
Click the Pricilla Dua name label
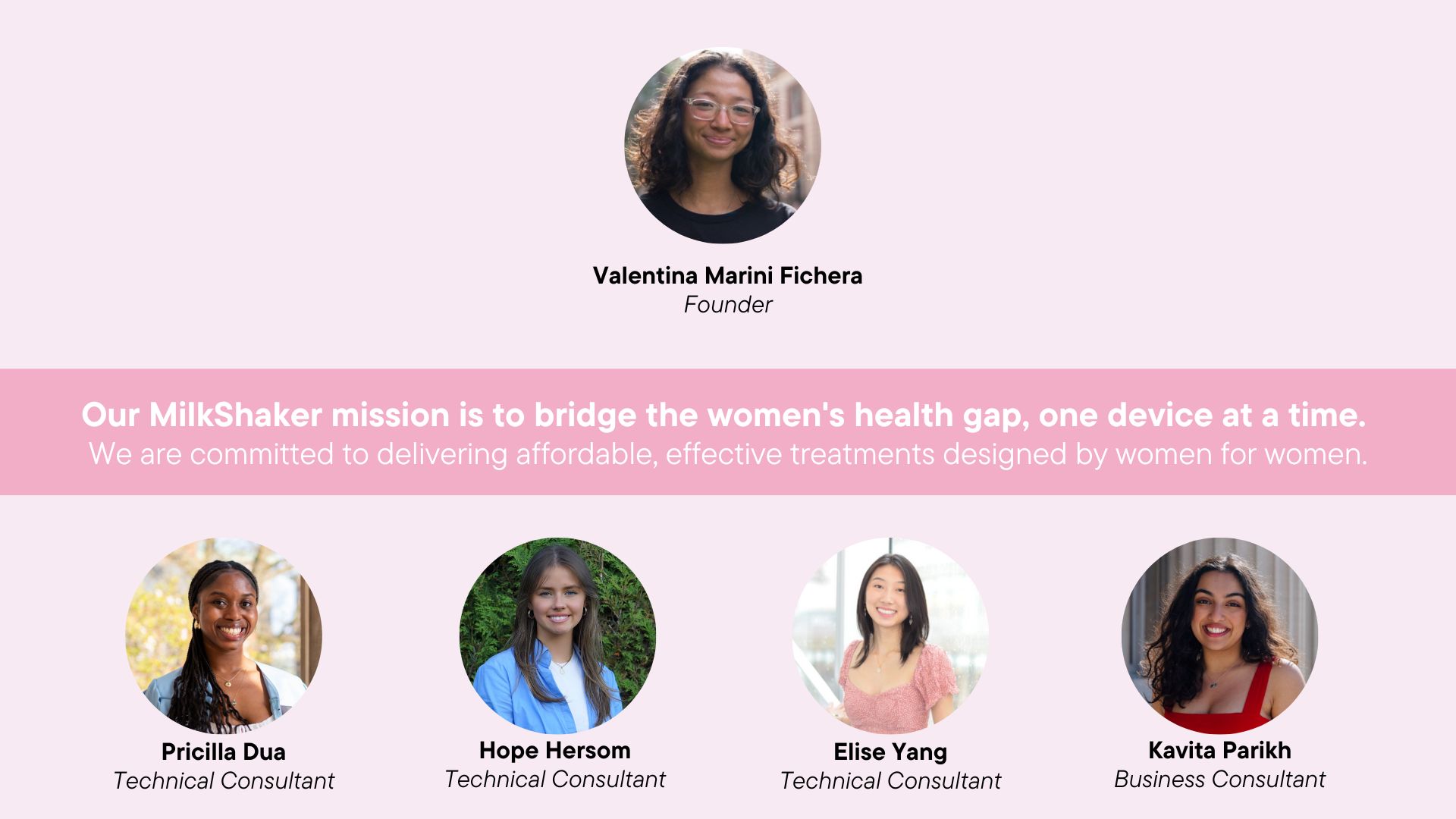(224, 752)
